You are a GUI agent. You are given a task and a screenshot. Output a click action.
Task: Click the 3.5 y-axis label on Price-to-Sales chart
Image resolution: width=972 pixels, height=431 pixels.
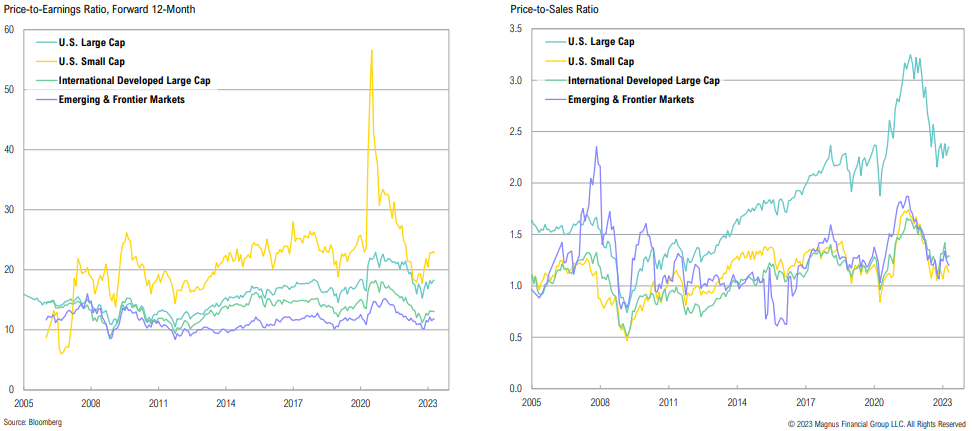(x=515, y=30)
